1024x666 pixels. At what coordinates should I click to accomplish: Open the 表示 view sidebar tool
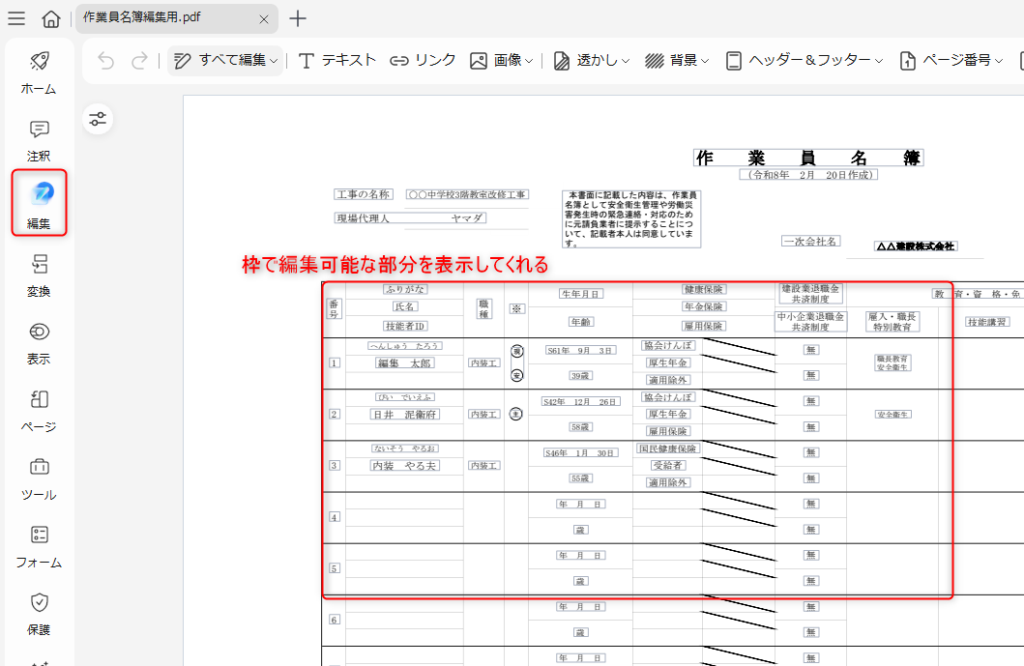(x=39, y=341)
